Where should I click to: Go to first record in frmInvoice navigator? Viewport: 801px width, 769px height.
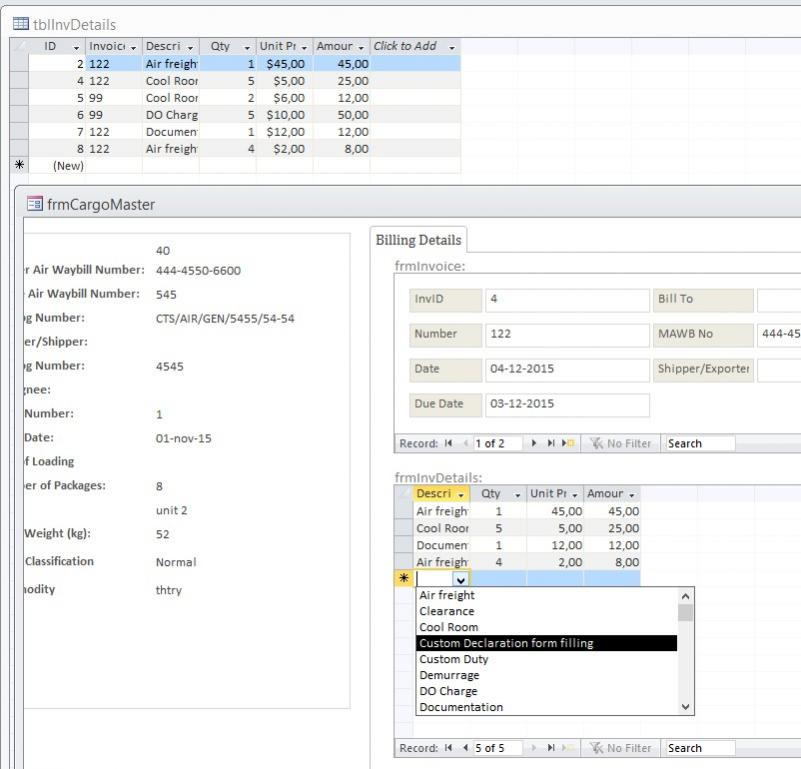[449, 443]
